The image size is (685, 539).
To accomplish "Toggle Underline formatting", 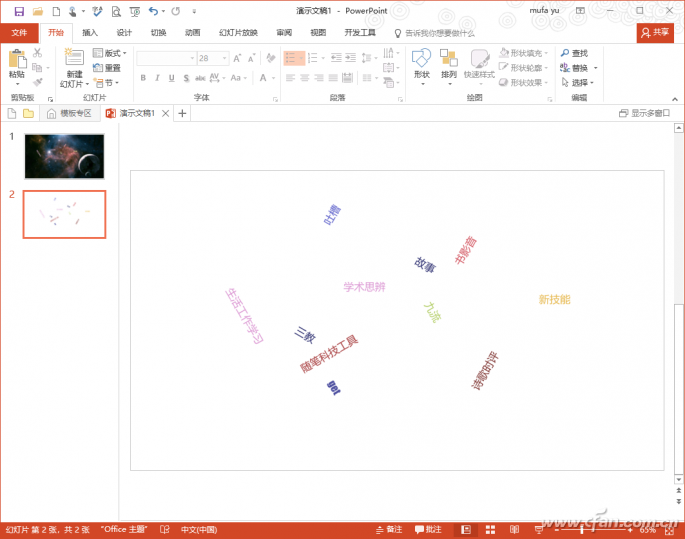I will (172, 78).
